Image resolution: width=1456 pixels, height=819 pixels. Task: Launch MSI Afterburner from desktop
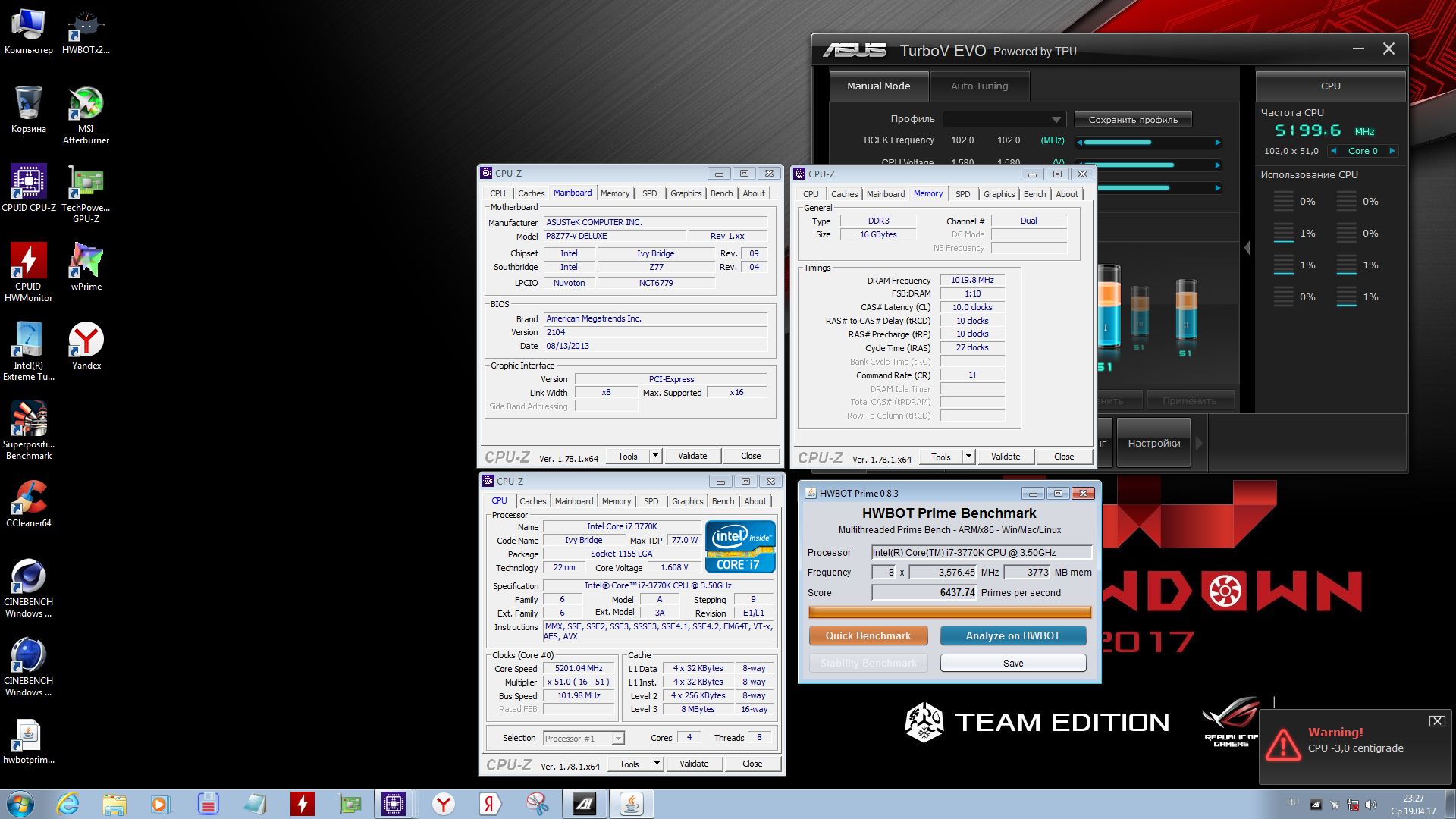(86, 115)
